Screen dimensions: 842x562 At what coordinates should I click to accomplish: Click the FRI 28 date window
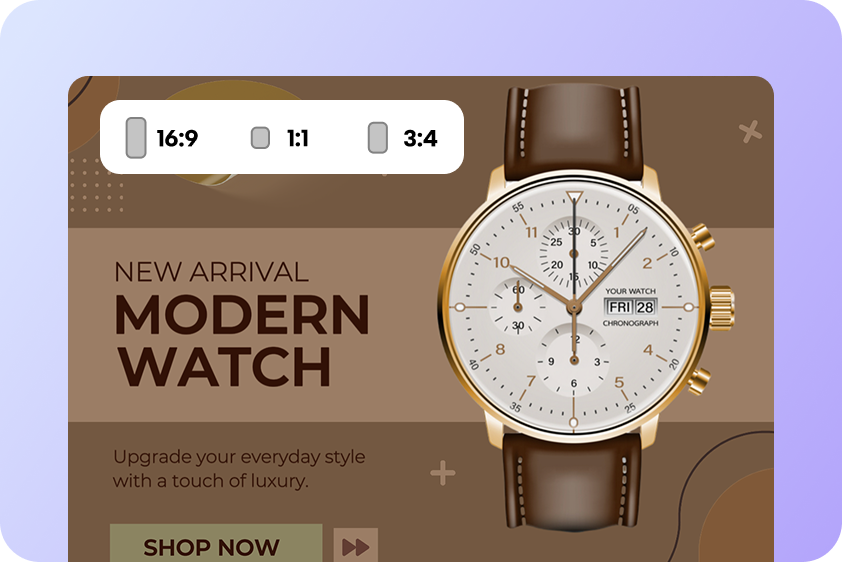(x=630, y=306)
